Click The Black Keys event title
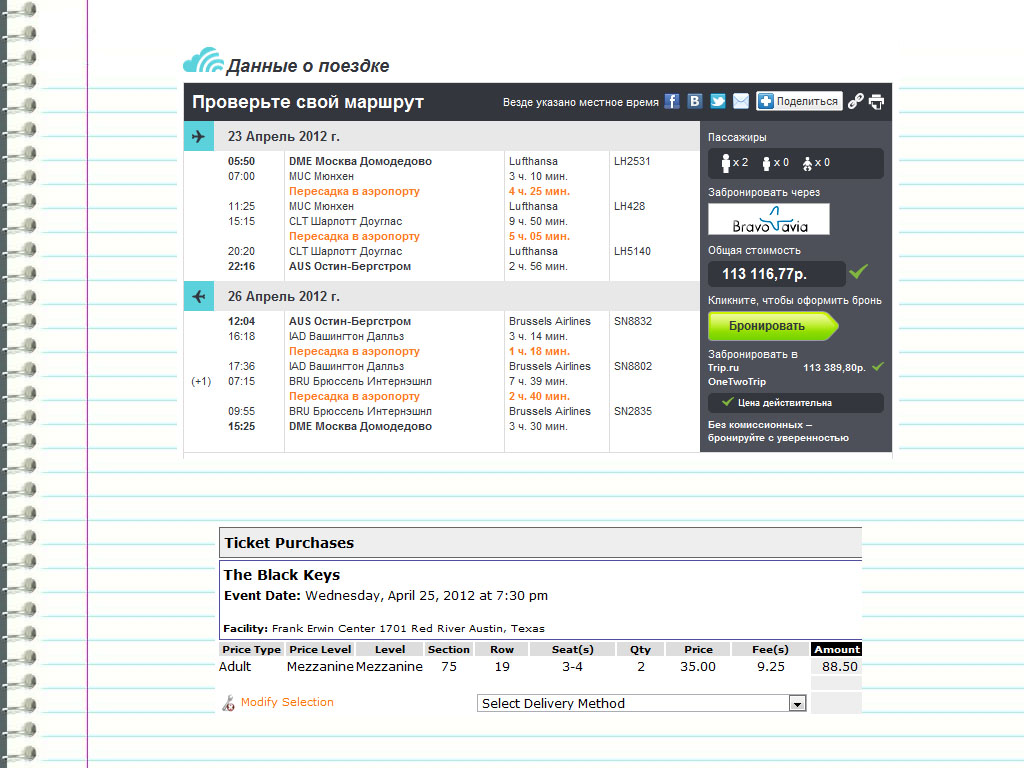 click(x=281, y=575)
